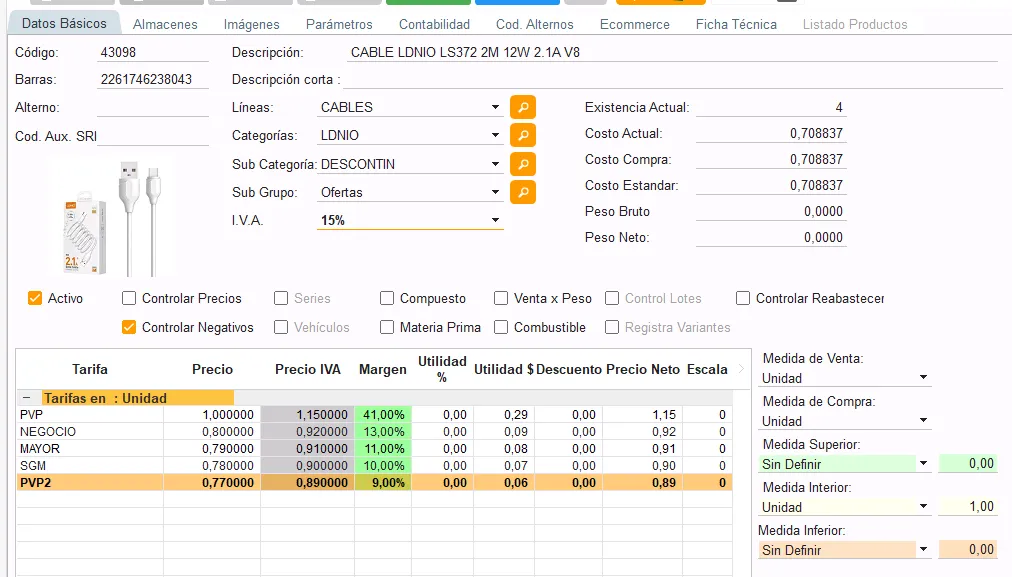Click the arrow right of the Escala column
1012x577 pixels.
click(x=741, y=369)
